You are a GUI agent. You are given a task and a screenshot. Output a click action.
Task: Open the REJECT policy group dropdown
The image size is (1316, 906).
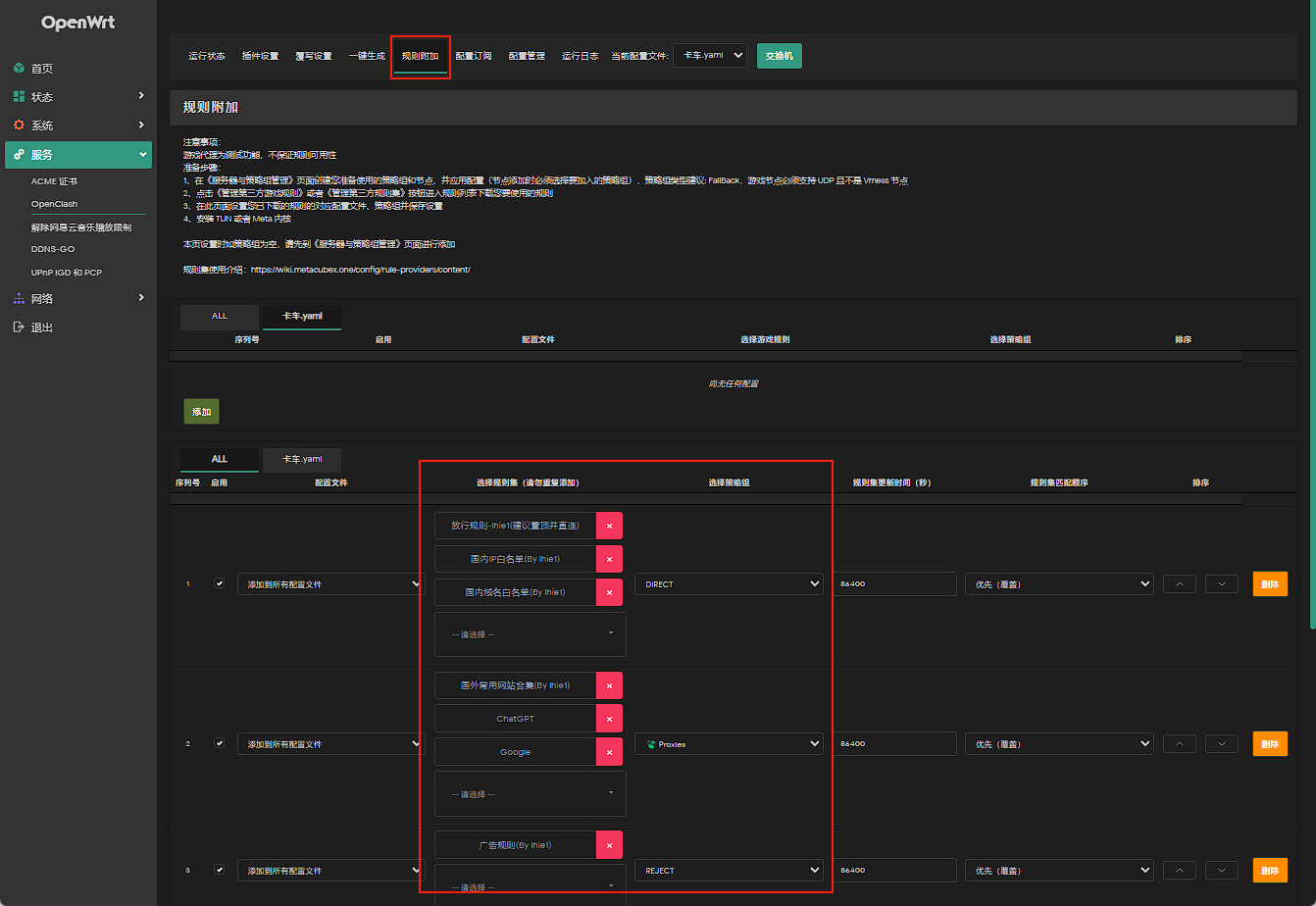(x=729, y=871)
